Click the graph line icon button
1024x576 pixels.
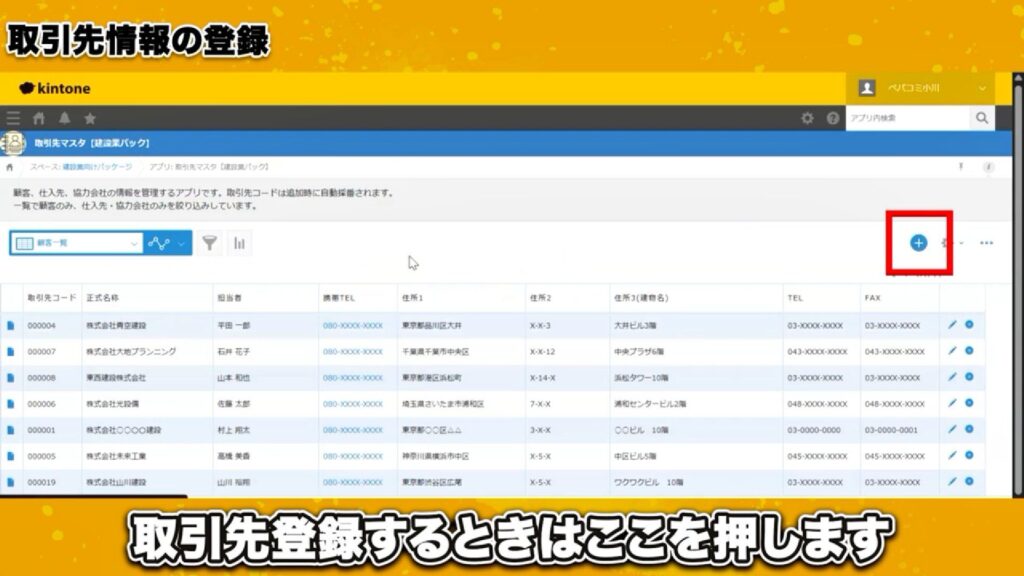tap(159, 243)
